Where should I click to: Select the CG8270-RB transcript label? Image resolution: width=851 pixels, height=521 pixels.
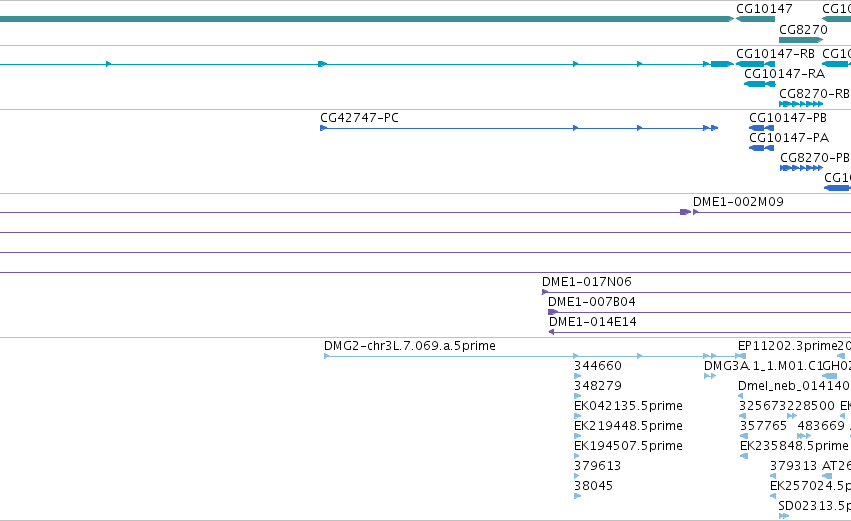click(814, 94)
